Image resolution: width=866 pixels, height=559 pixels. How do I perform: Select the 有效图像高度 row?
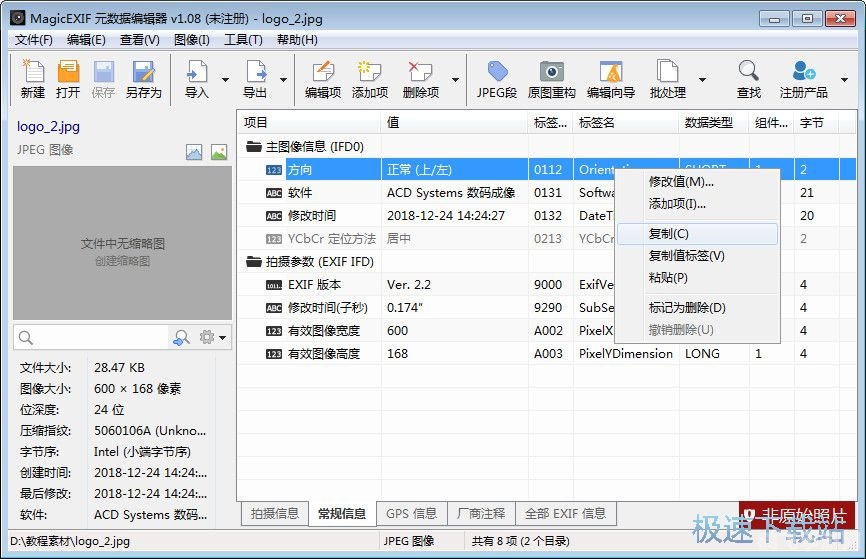coord(547,354)
